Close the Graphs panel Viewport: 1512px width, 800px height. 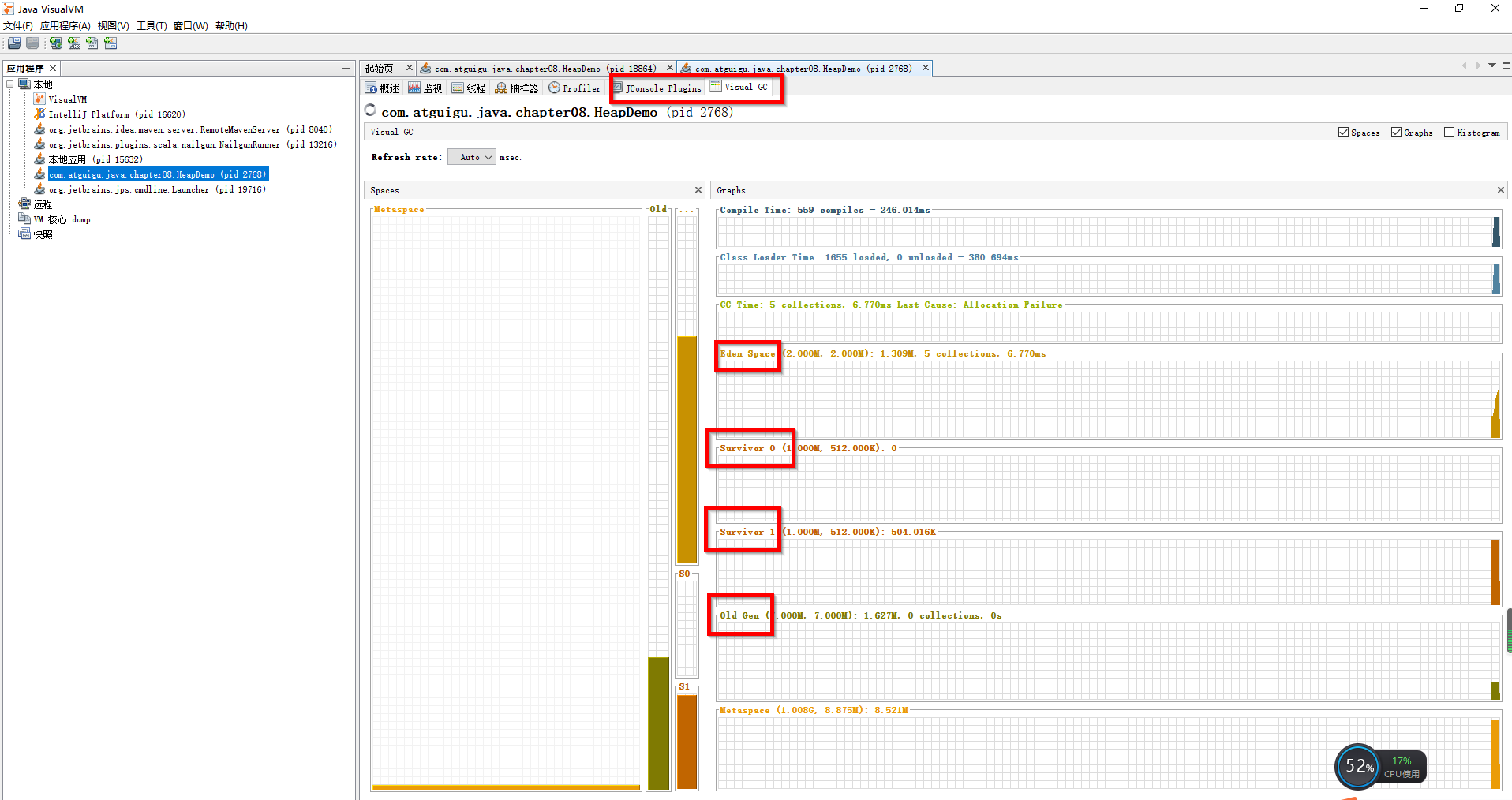pyautogui.click(x=1500, y=190)
